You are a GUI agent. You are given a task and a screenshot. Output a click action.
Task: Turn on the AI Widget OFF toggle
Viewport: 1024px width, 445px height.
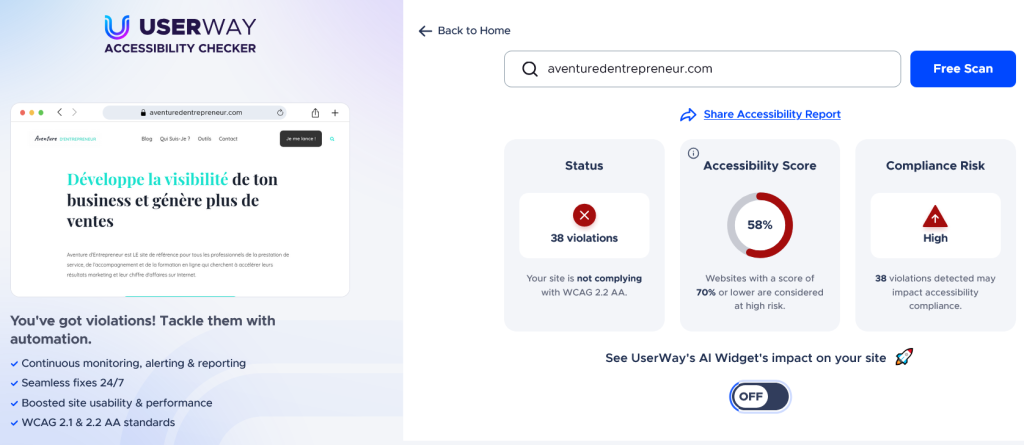point(760,397)
